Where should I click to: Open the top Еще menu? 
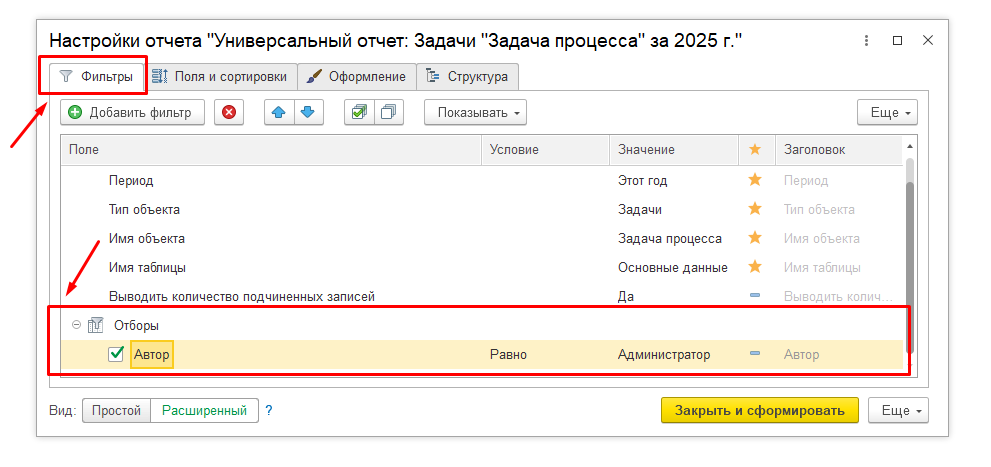[x=887, y=112]
